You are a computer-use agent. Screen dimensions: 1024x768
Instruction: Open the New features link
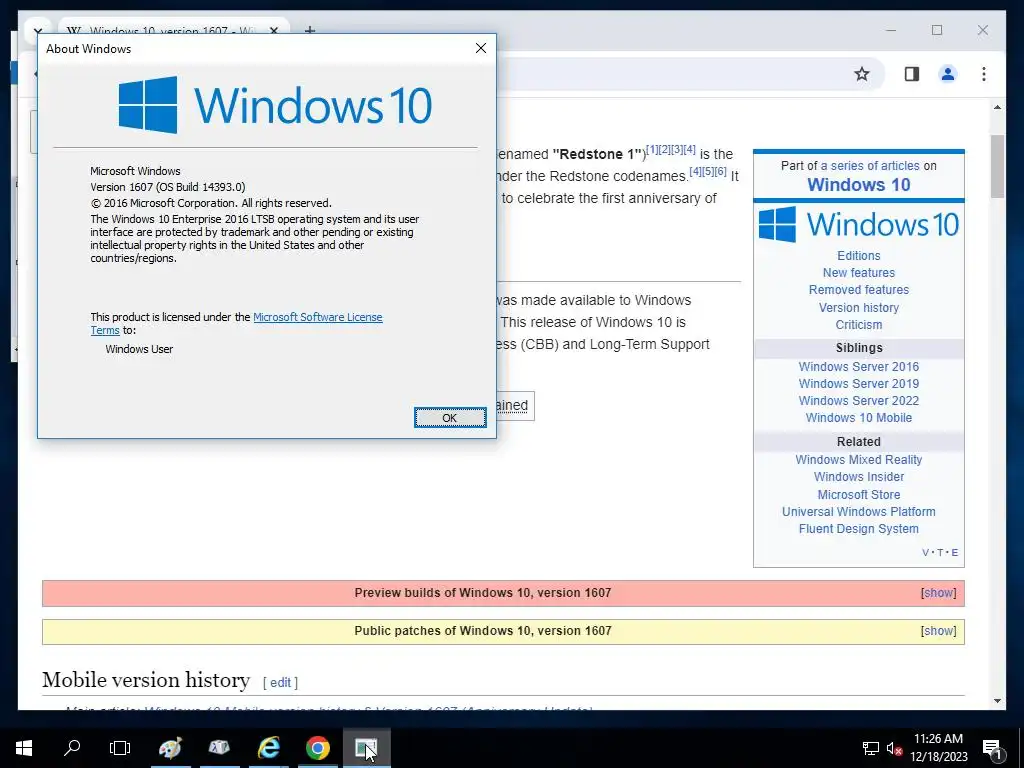click(859, 273)
